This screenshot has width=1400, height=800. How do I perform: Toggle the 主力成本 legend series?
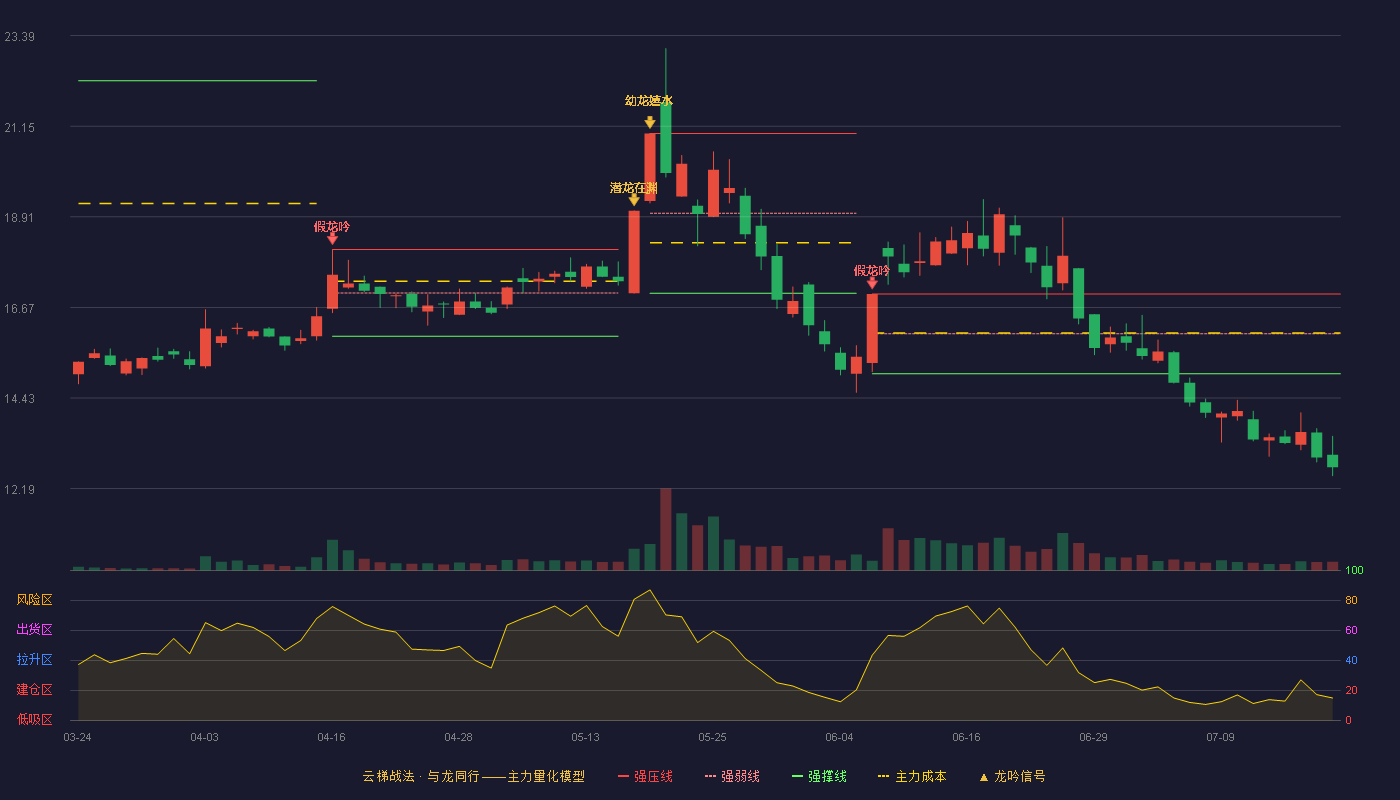pos(912,776)
